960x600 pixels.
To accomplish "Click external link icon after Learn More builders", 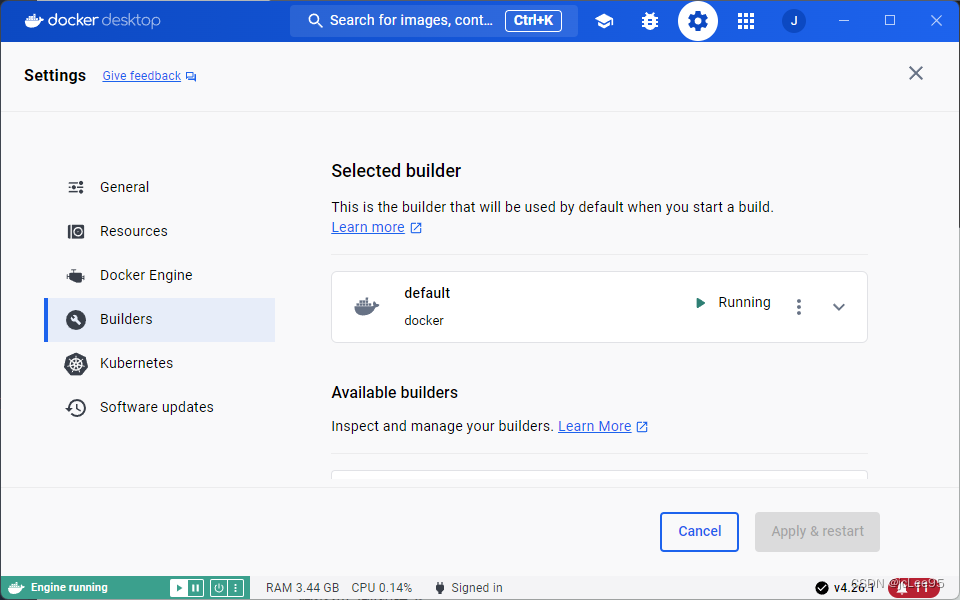I will pos(642,427).
